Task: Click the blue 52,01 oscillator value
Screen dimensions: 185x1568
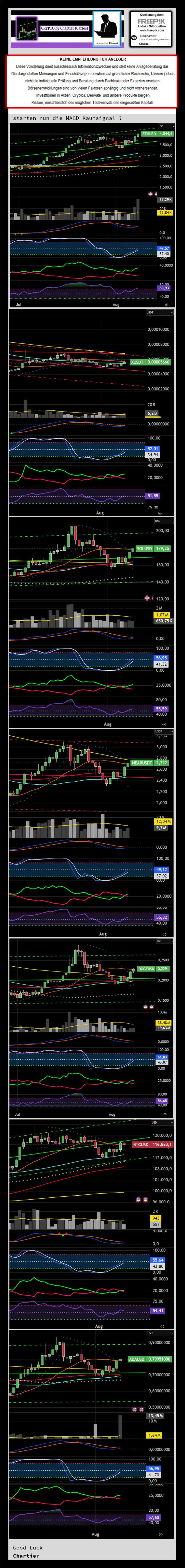Action: 153,449
